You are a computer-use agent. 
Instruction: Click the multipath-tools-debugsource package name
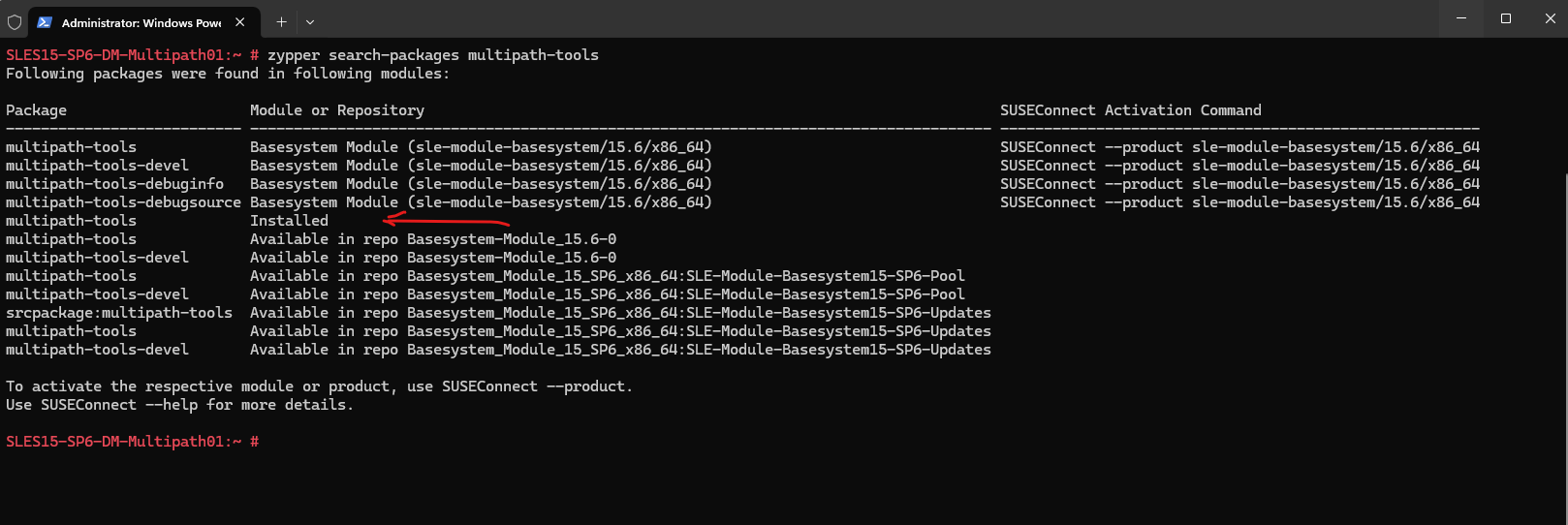point(123,202)
